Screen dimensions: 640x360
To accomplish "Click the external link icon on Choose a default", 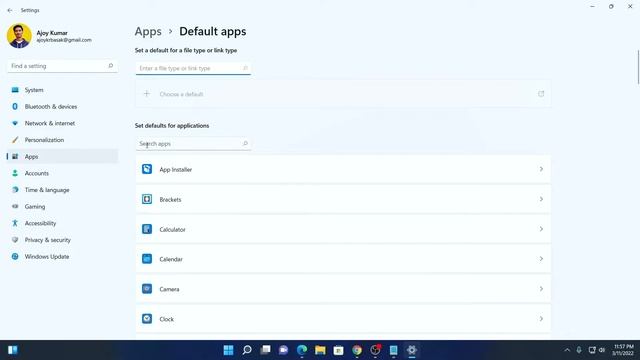I will [541, 94].
